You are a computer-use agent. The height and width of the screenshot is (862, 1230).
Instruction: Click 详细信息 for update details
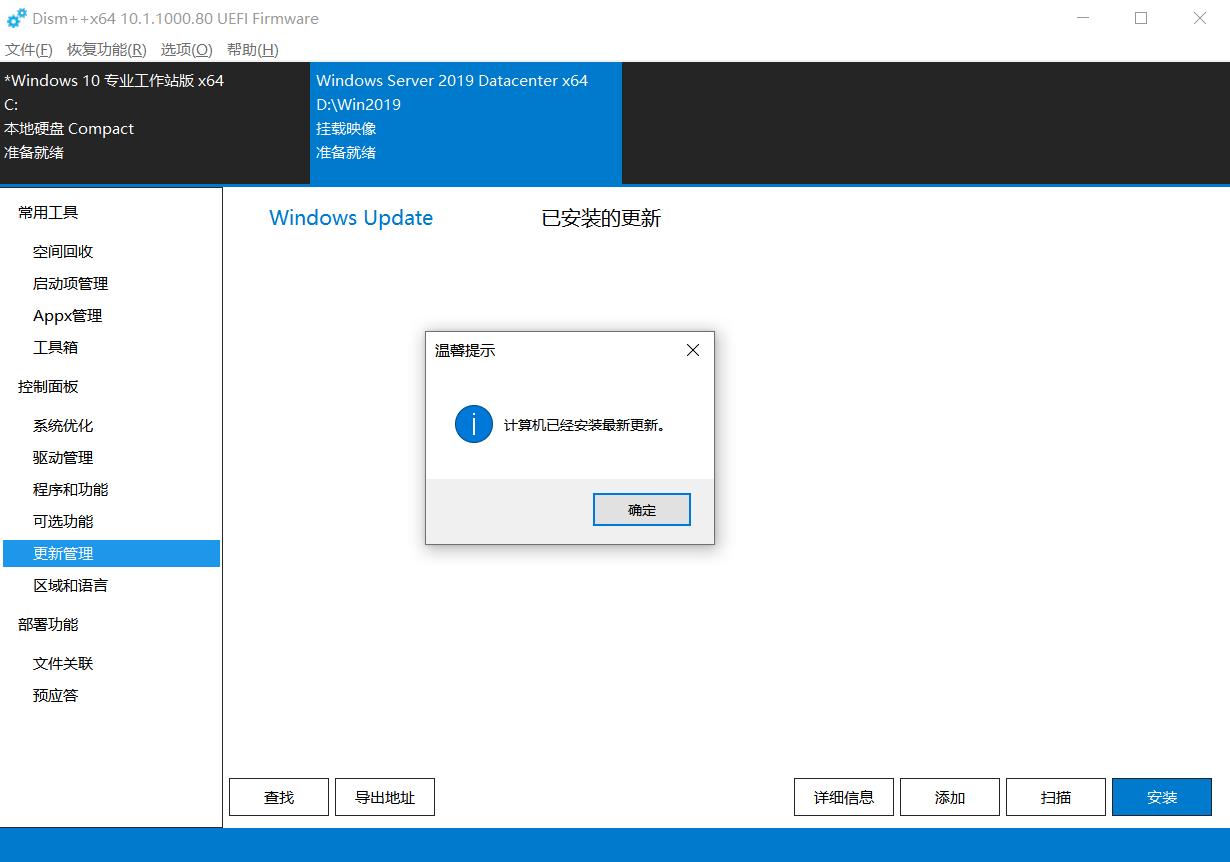tap(843, 797)
